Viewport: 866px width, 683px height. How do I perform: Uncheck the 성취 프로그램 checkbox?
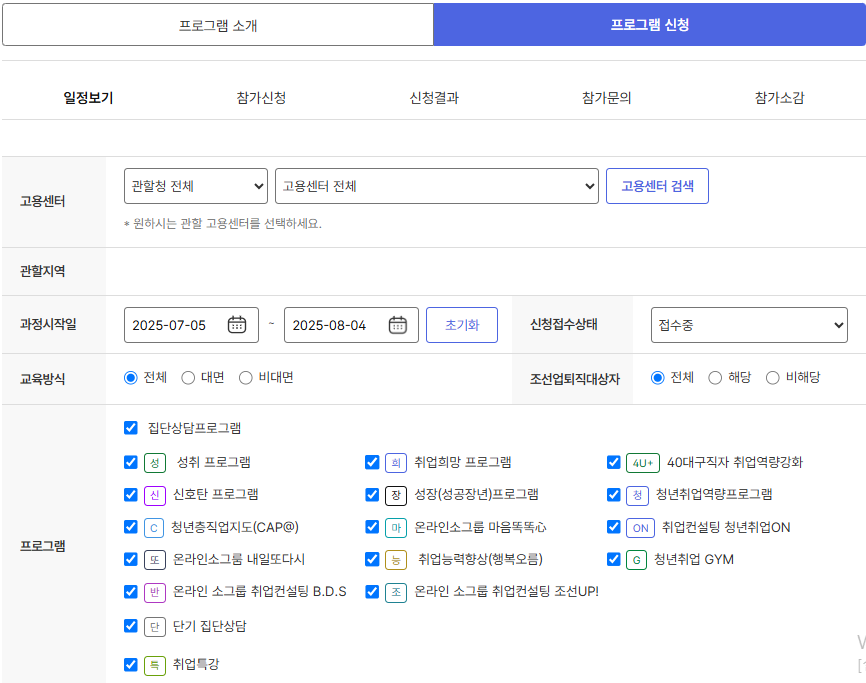pos(131,462)
